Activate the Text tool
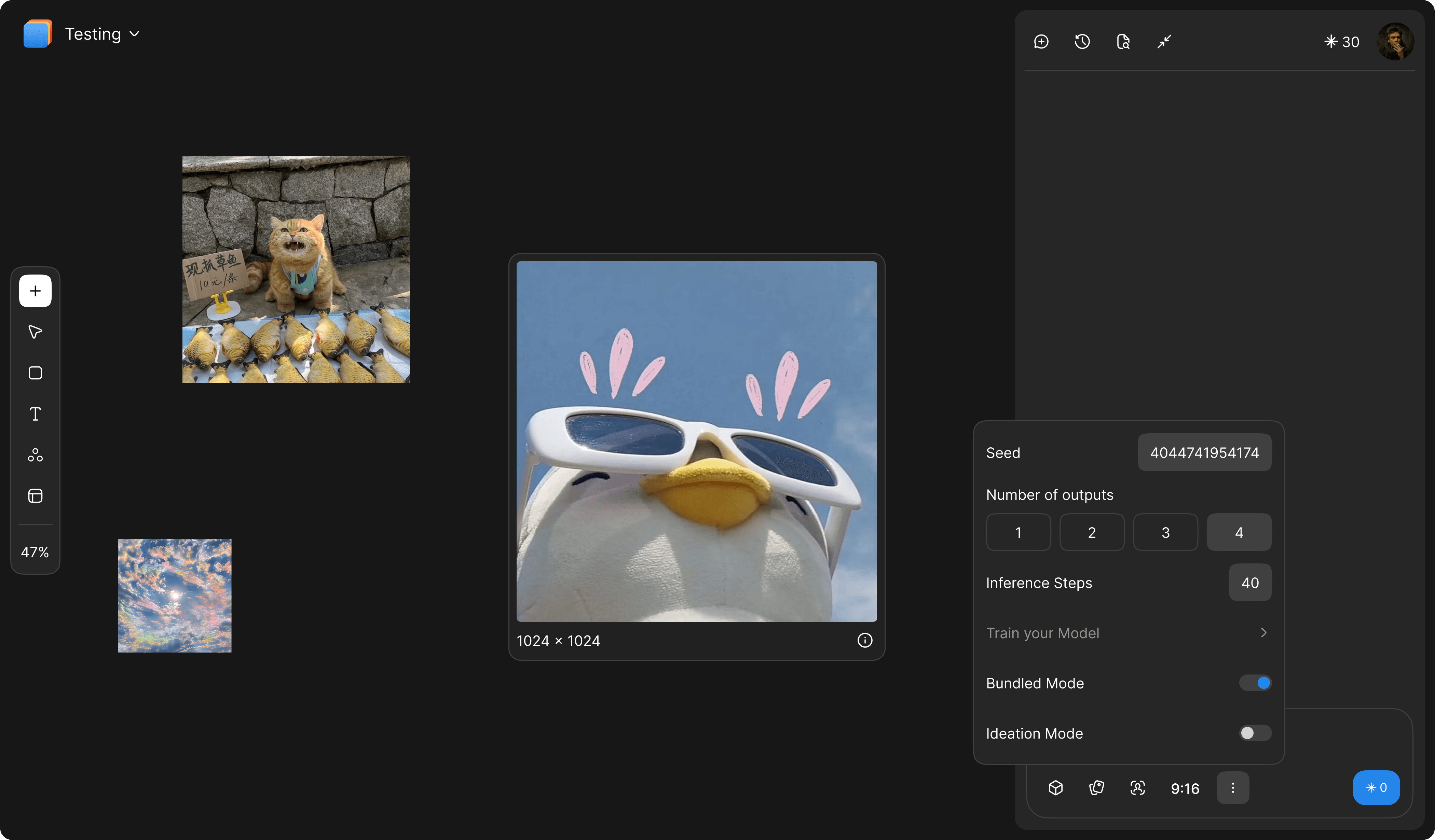Screen dimensions: 1435x840 (35, 414)
